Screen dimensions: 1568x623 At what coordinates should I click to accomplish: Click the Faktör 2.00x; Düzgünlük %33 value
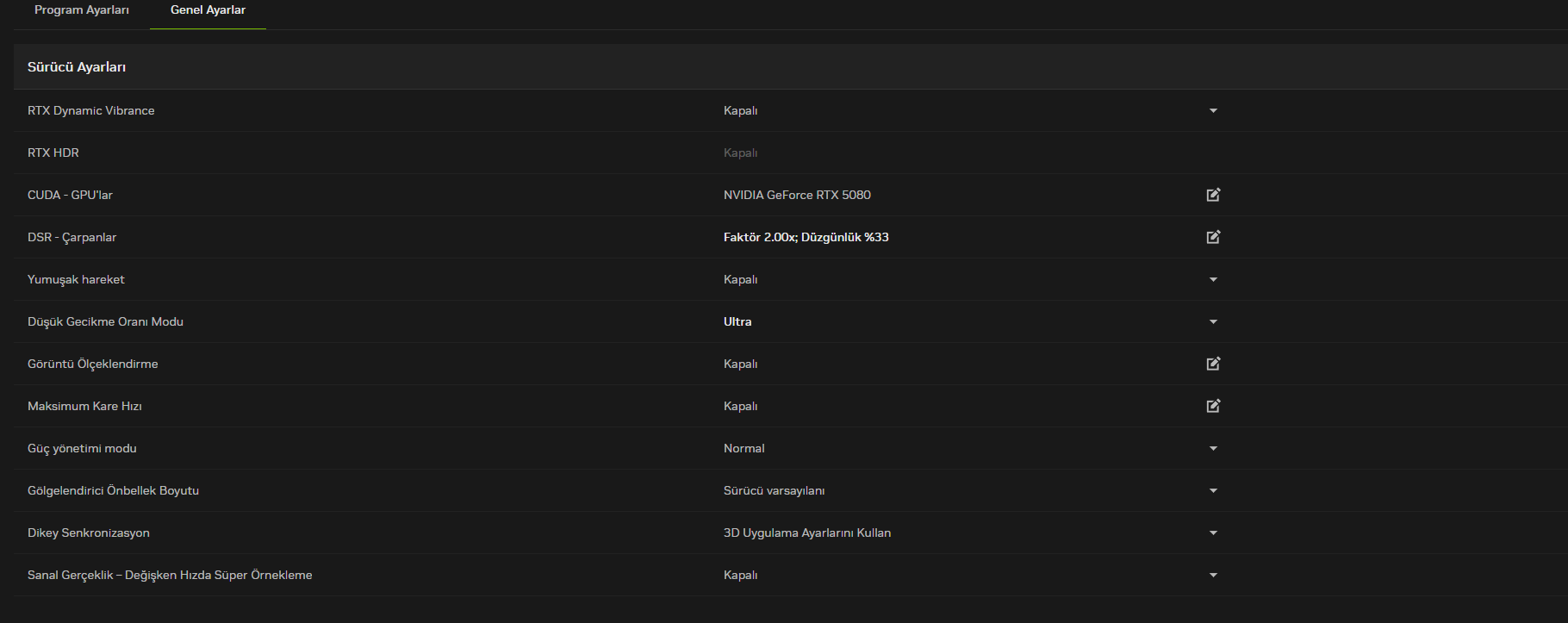coord(806,237)
